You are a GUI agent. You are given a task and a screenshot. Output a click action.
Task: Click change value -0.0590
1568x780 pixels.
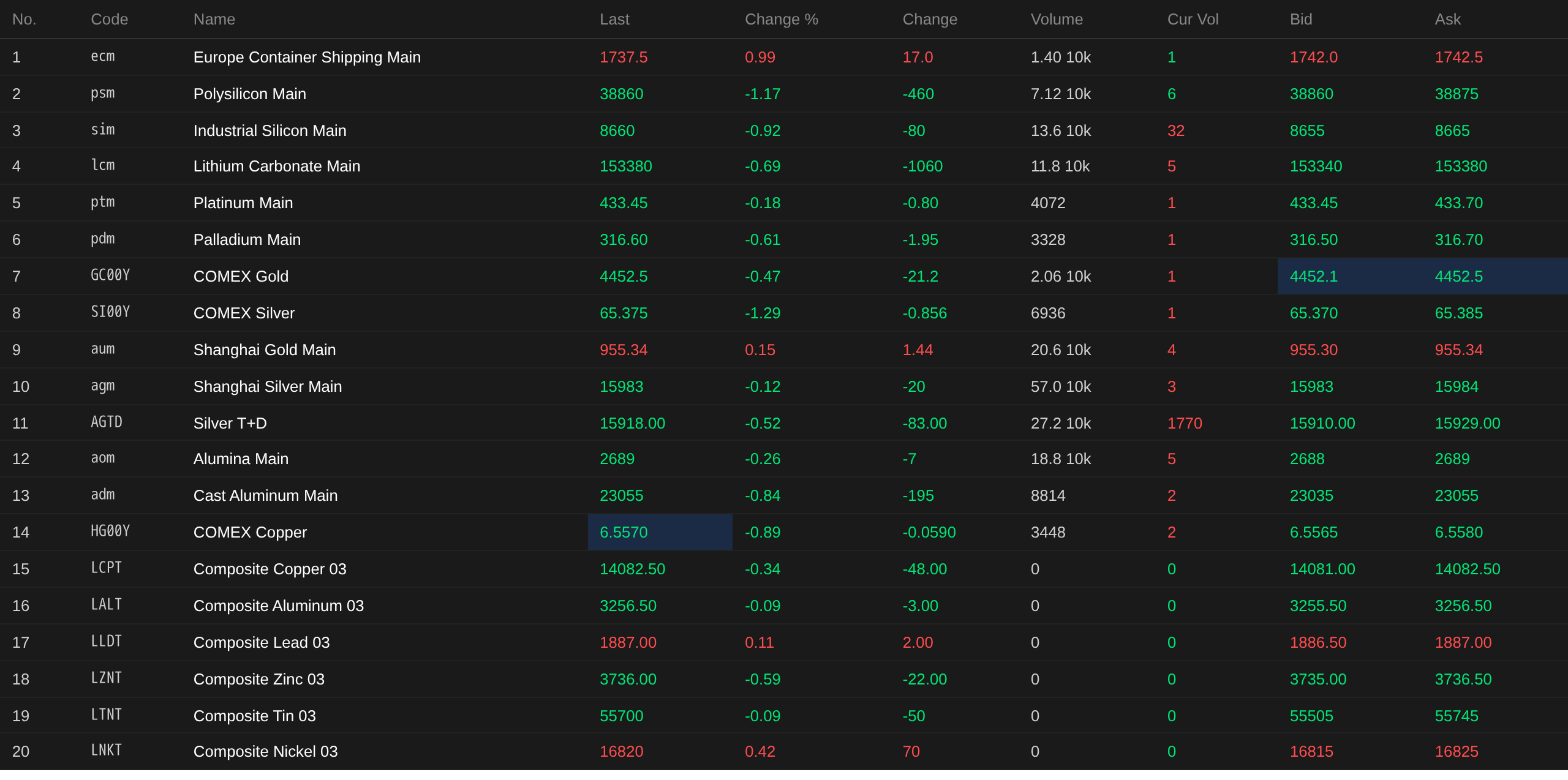929,532
